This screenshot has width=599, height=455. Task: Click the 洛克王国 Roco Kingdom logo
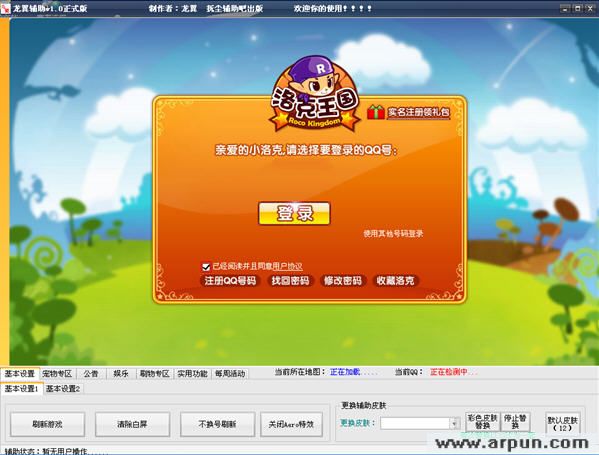315,94
